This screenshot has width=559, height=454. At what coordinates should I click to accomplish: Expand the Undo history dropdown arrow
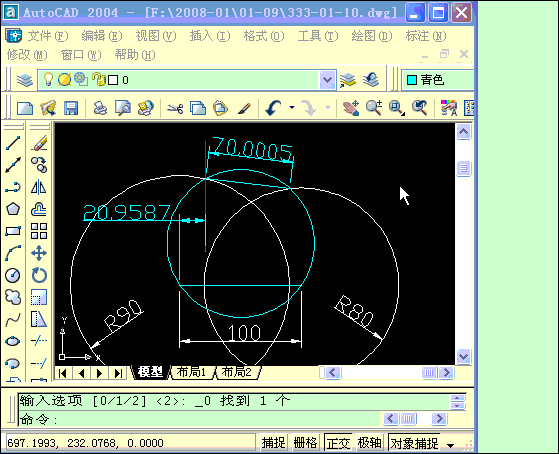[x=292, y=108]
